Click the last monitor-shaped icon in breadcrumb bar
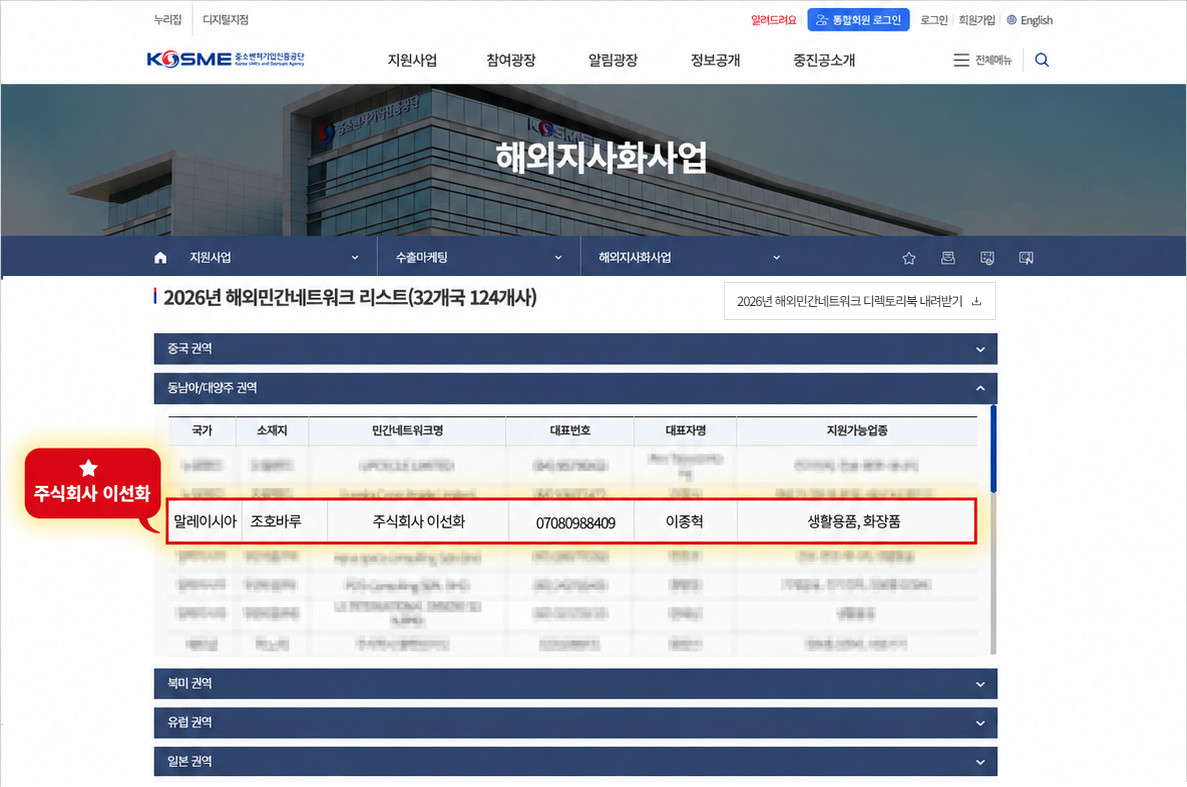The height and width of the screenshot is (787, 1187). [1026, 258]
